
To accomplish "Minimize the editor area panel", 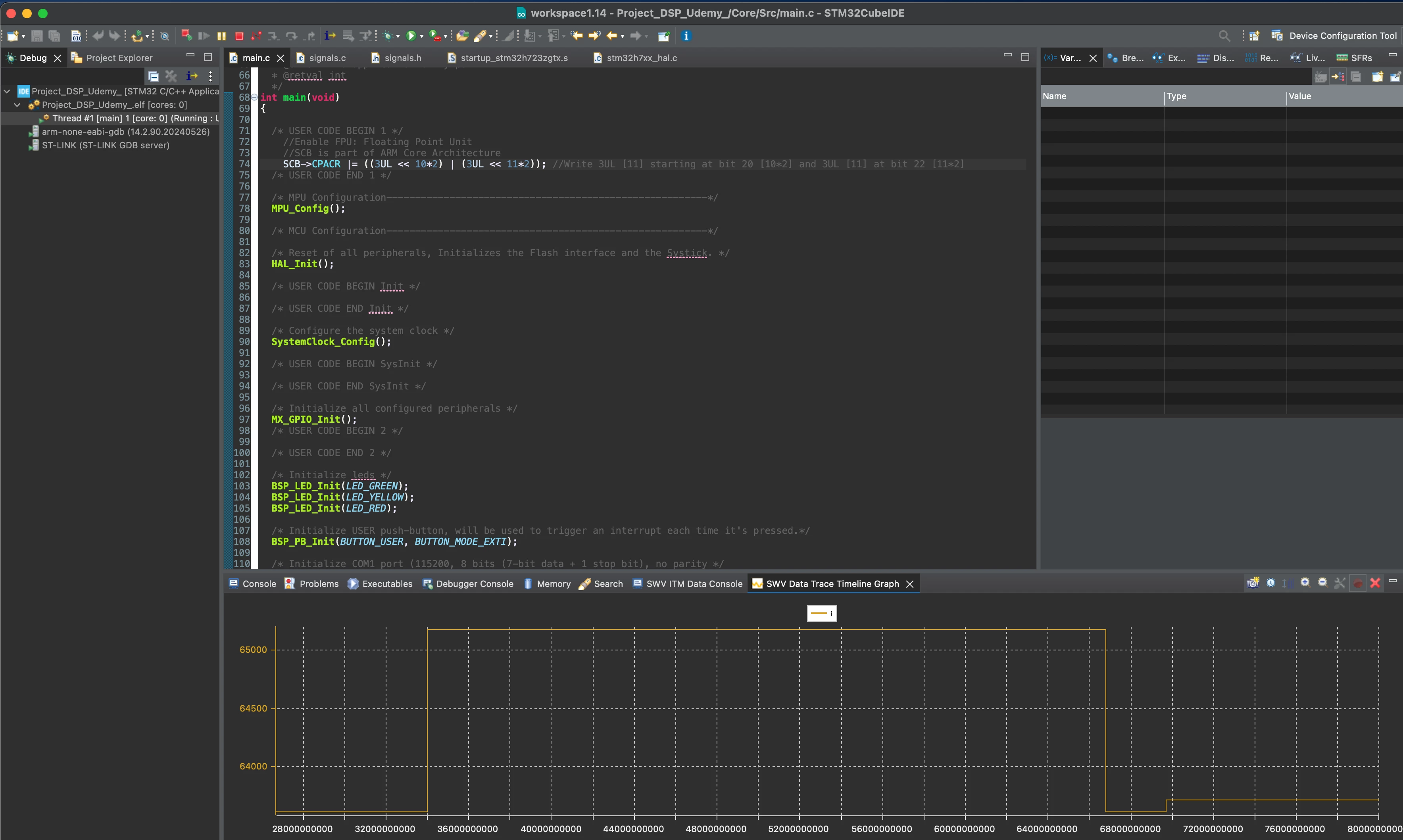I will click(x=1007, y=56).
